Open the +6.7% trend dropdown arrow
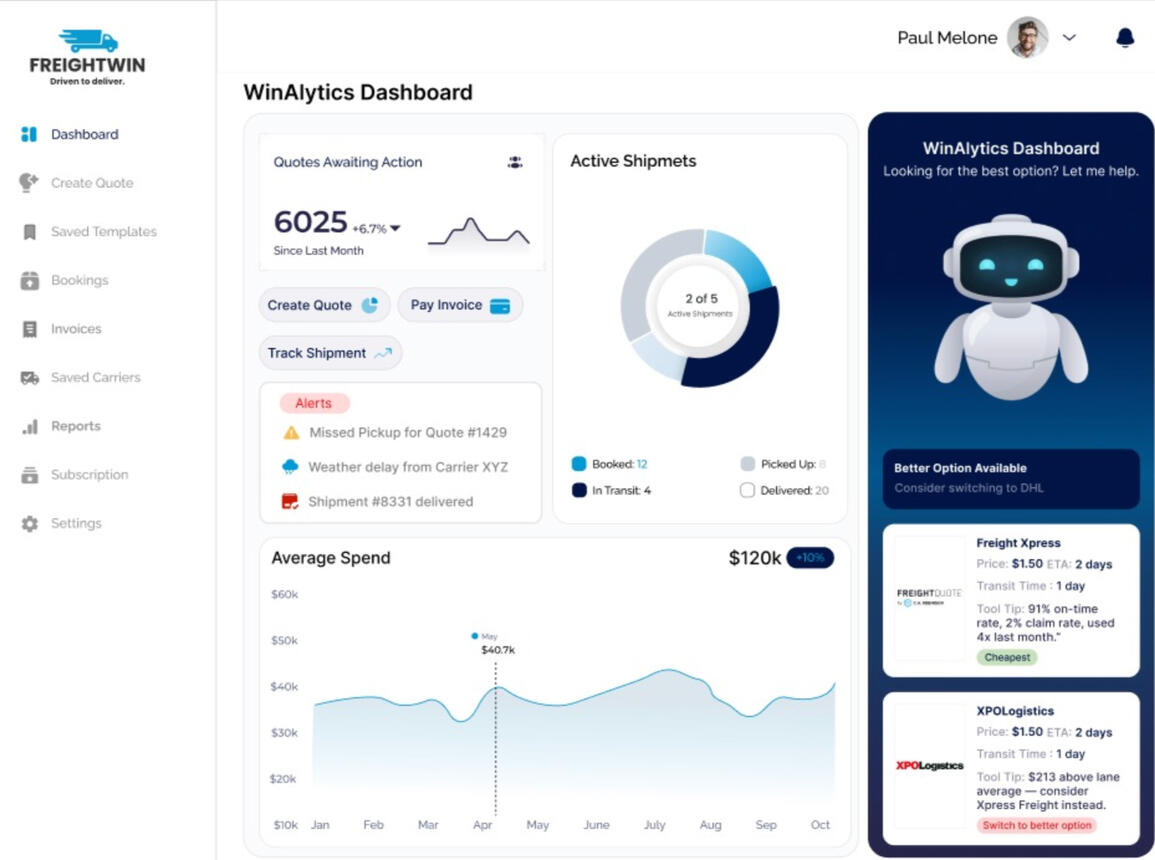 coord(395,229)
